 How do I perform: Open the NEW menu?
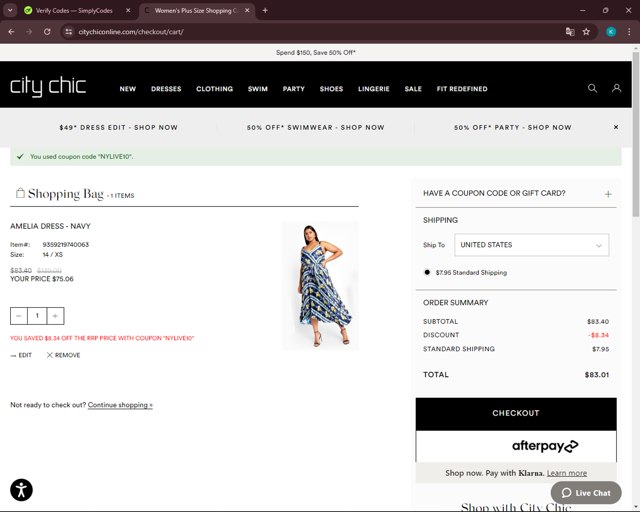(128, 89)
